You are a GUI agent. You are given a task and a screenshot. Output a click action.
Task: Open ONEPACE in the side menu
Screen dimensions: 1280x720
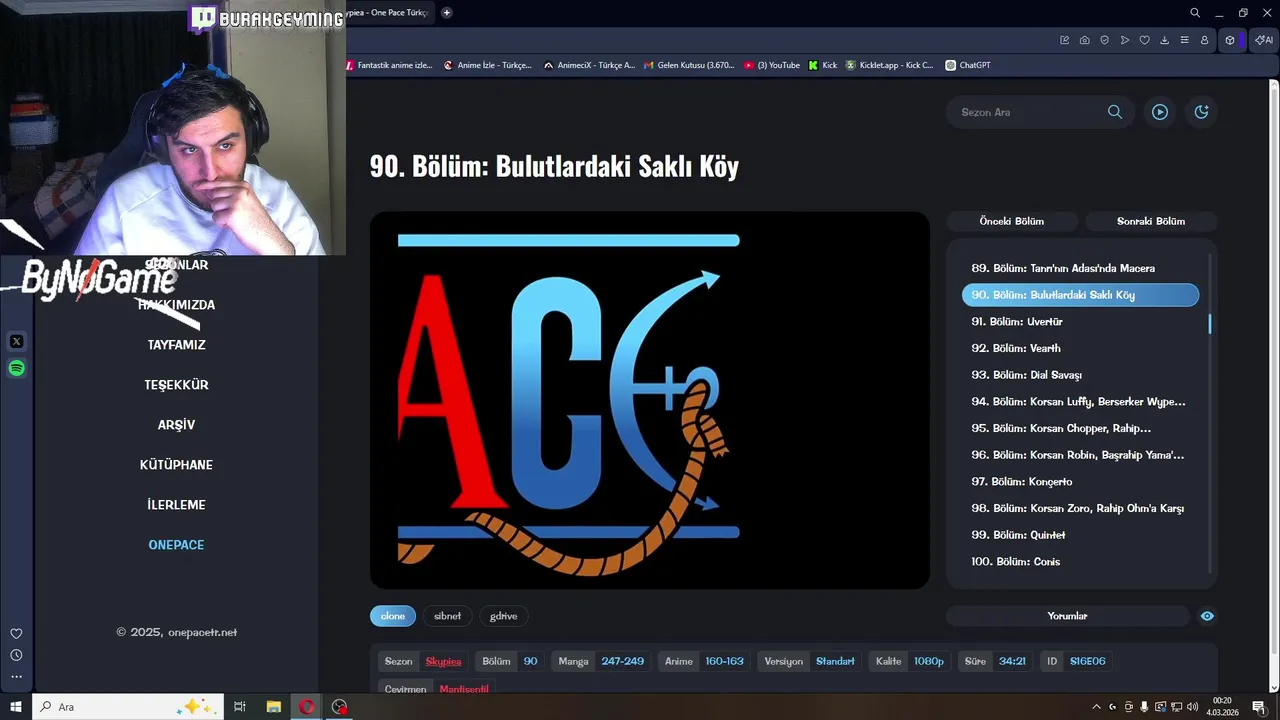pos(176,545)
